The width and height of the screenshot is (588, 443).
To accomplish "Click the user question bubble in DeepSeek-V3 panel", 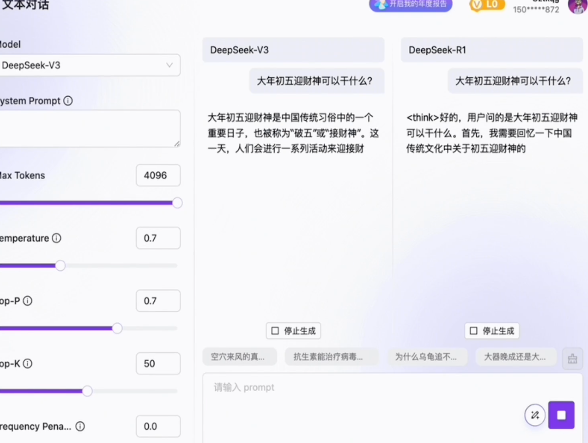I will click(x=317, y=81).
